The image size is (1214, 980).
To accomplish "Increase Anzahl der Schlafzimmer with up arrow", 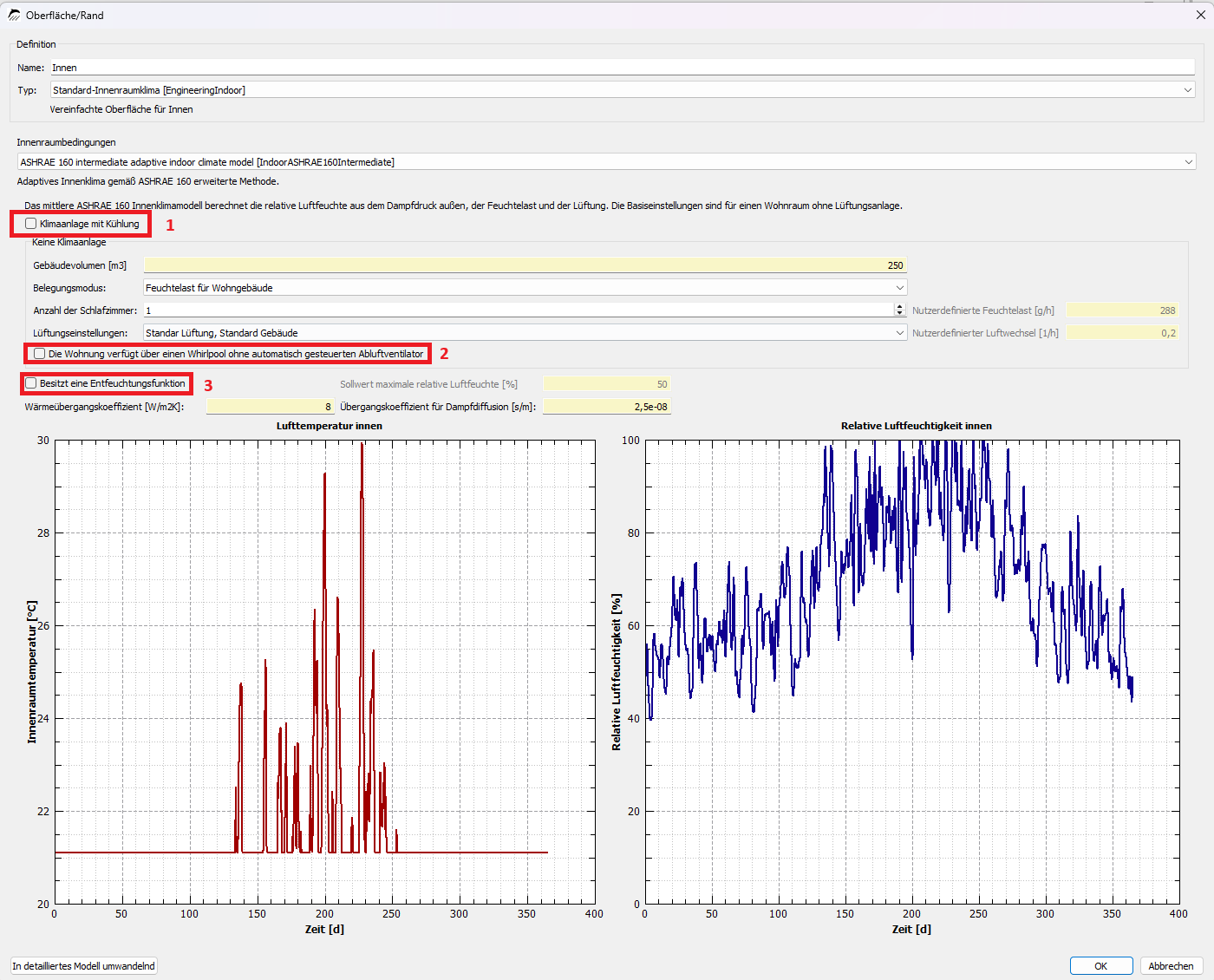I will click(899, 307).
